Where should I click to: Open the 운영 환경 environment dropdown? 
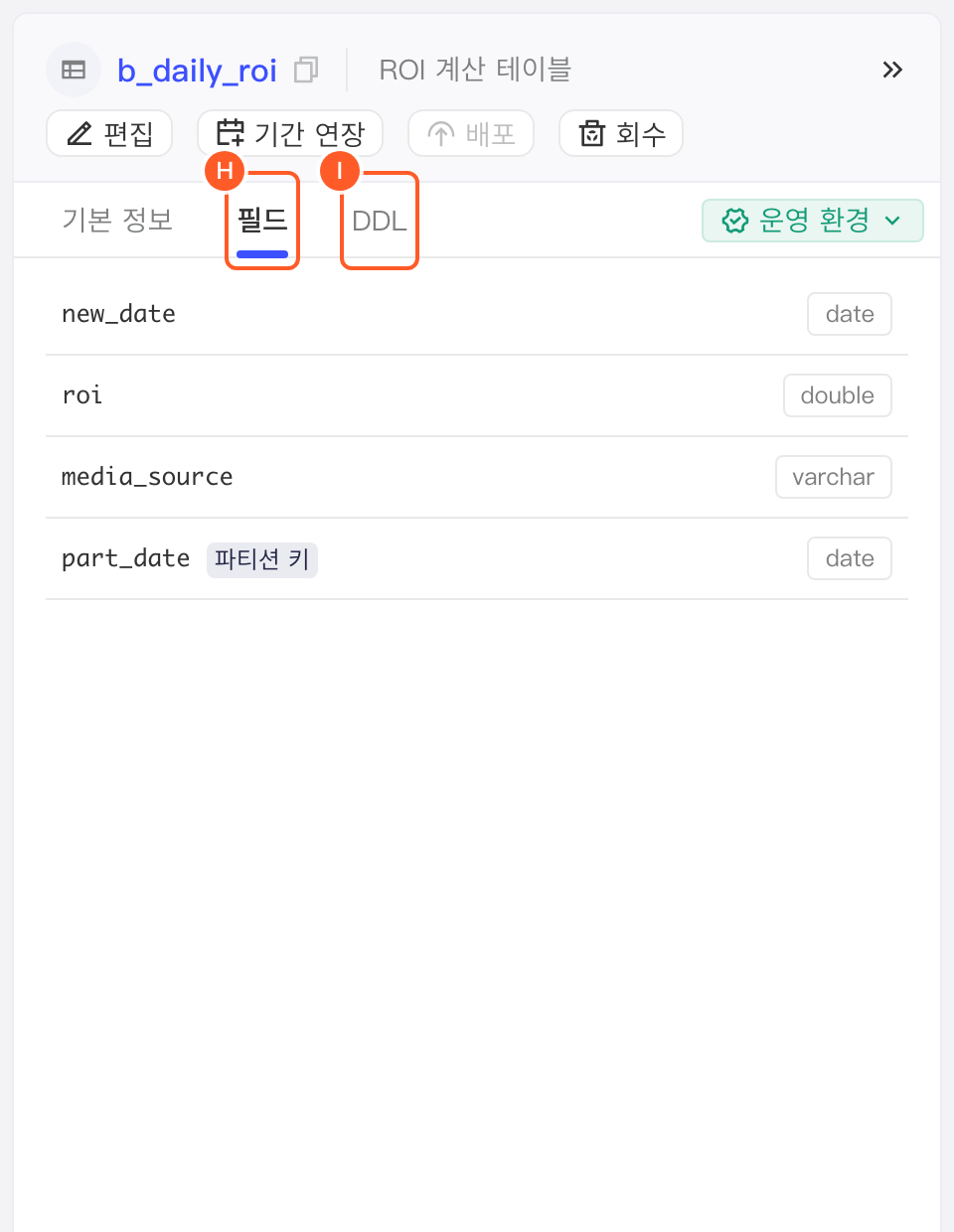click(x=813, y=221)
